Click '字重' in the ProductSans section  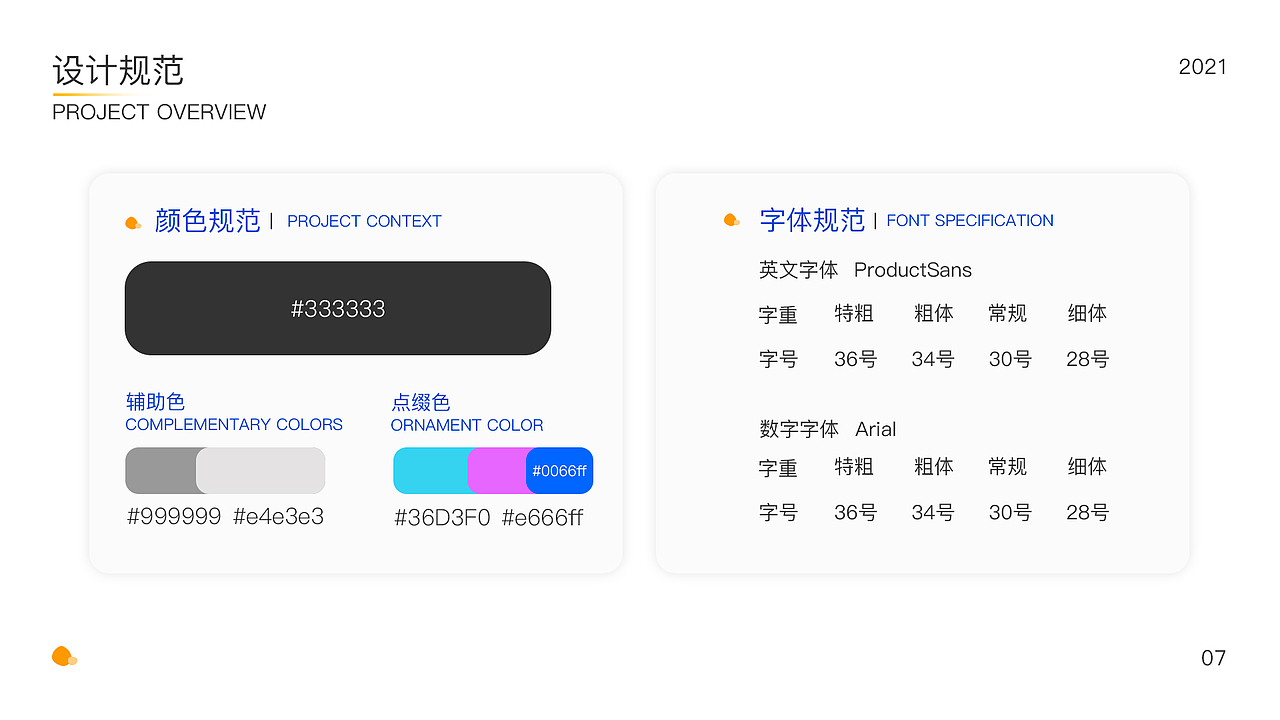pyautogui.click(x=778, y=314)
